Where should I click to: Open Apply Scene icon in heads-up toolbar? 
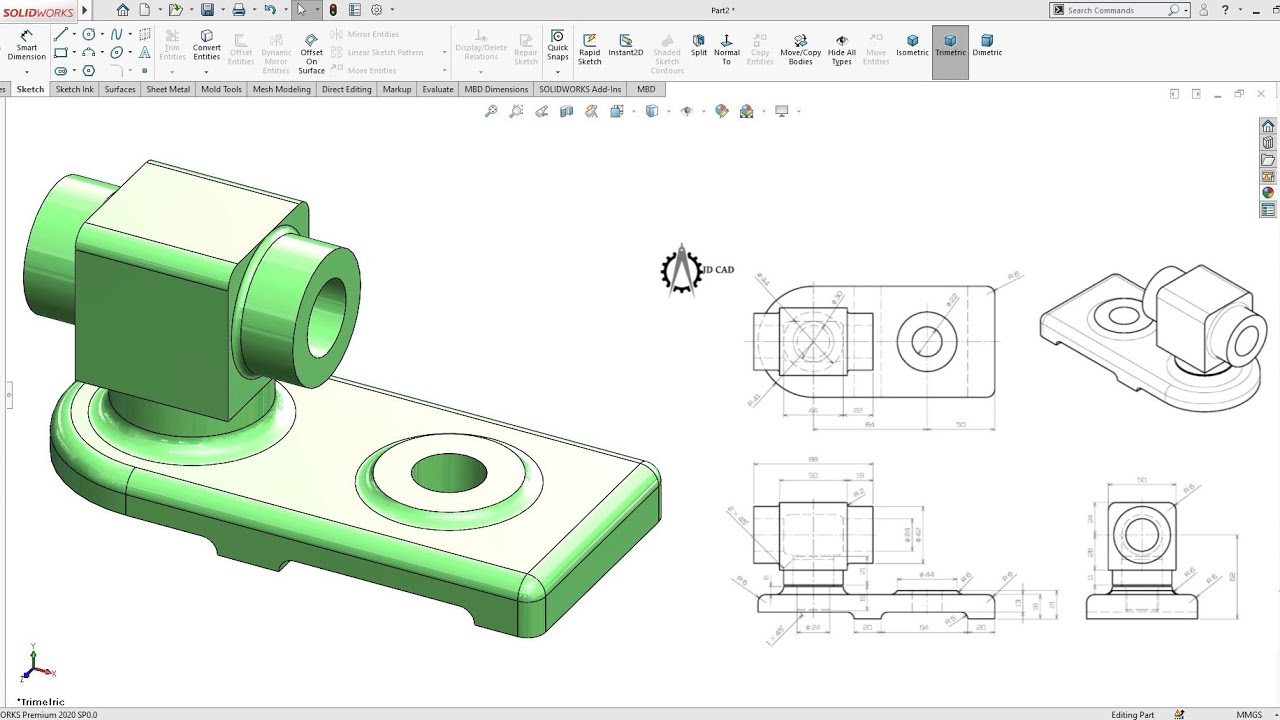coord(746,111)
